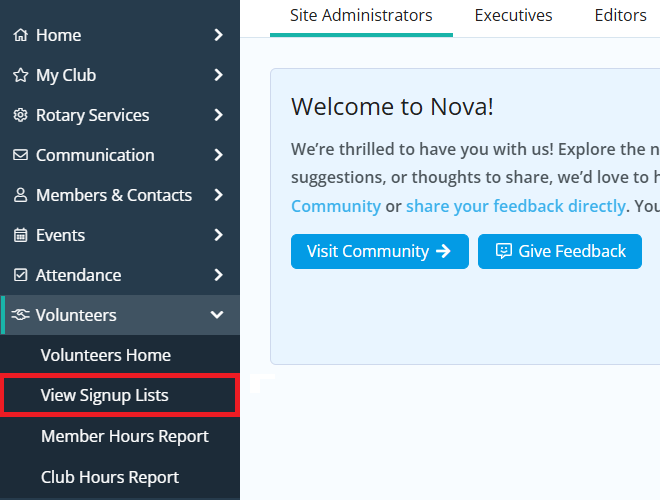Image resolution: width=660 pixels, height=500 pixels.
Task: Open Member Hours Report
Action: [120, 436]
